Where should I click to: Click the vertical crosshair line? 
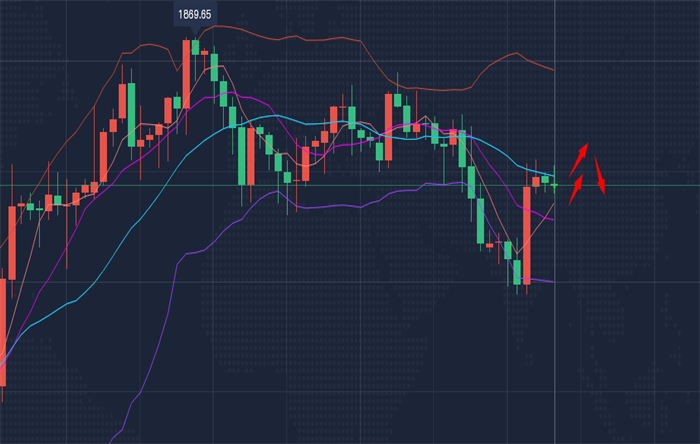click(555, 330)
